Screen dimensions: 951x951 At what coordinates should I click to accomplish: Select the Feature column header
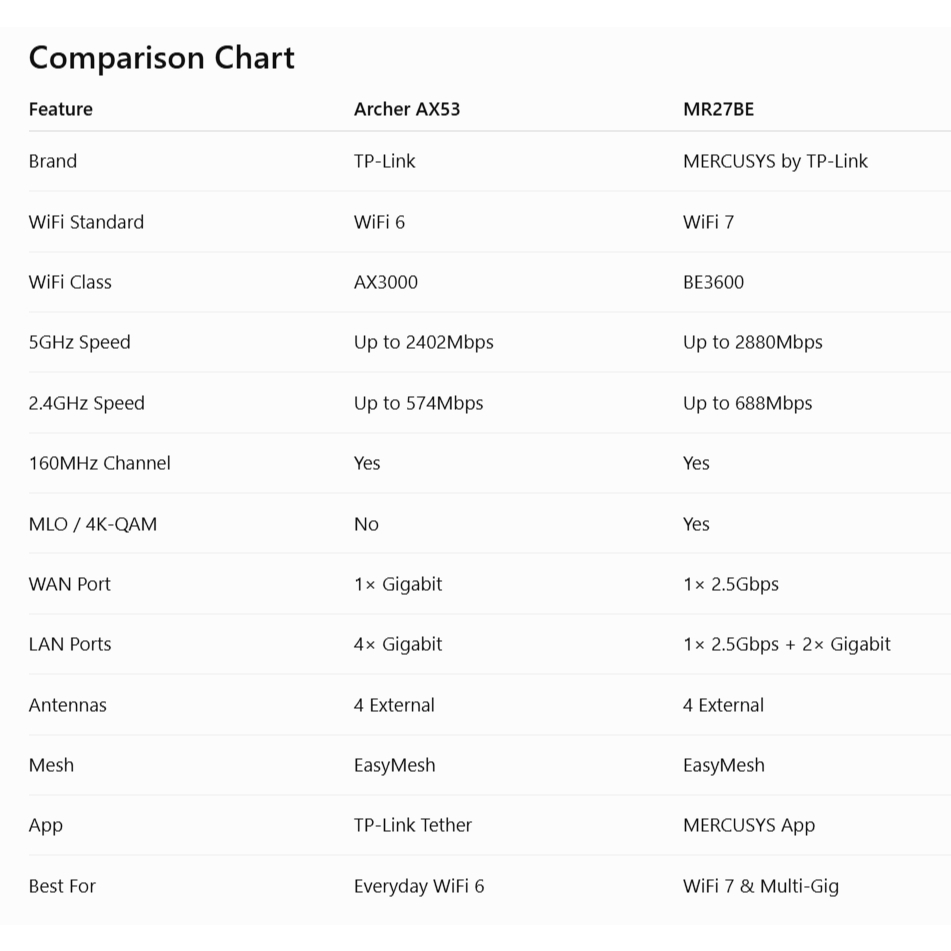pyautogui.click(x=61, y=109)
